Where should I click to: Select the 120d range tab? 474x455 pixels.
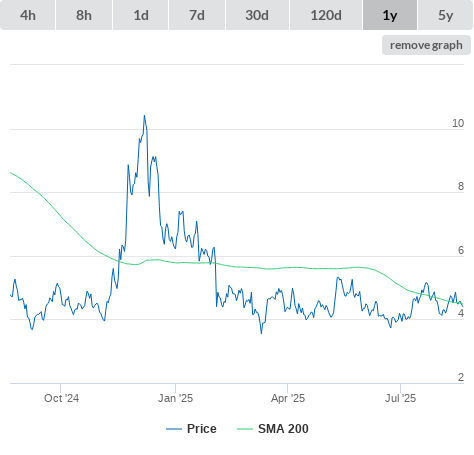[326, 15]
